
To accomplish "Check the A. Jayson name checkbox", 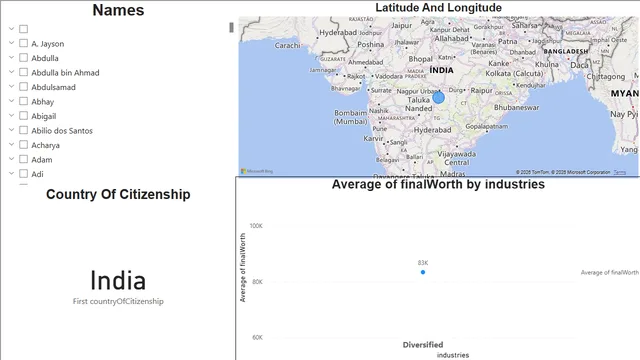I will 24,43.
